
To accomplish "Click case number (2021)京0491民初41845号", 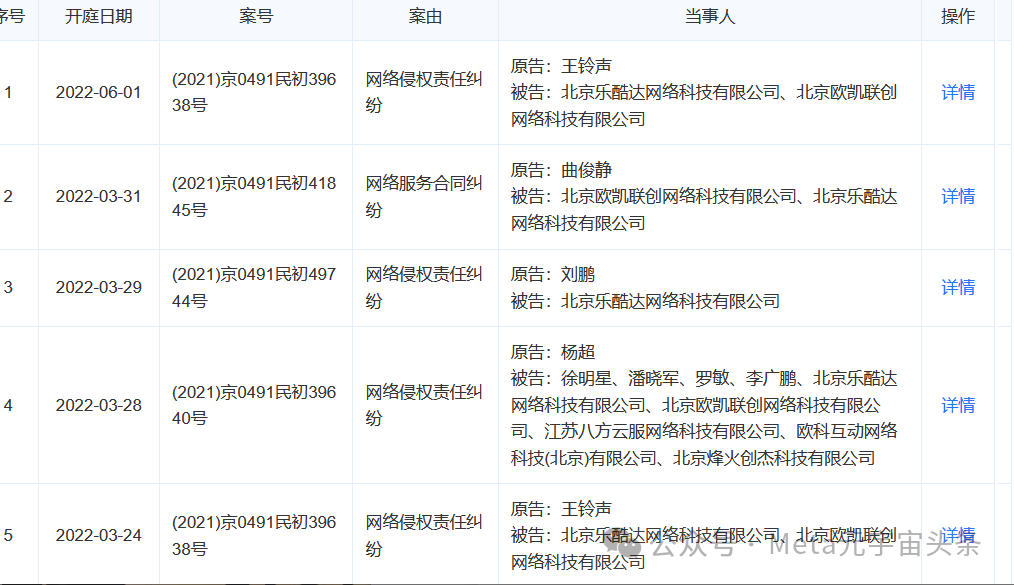I will pos(255,196).
